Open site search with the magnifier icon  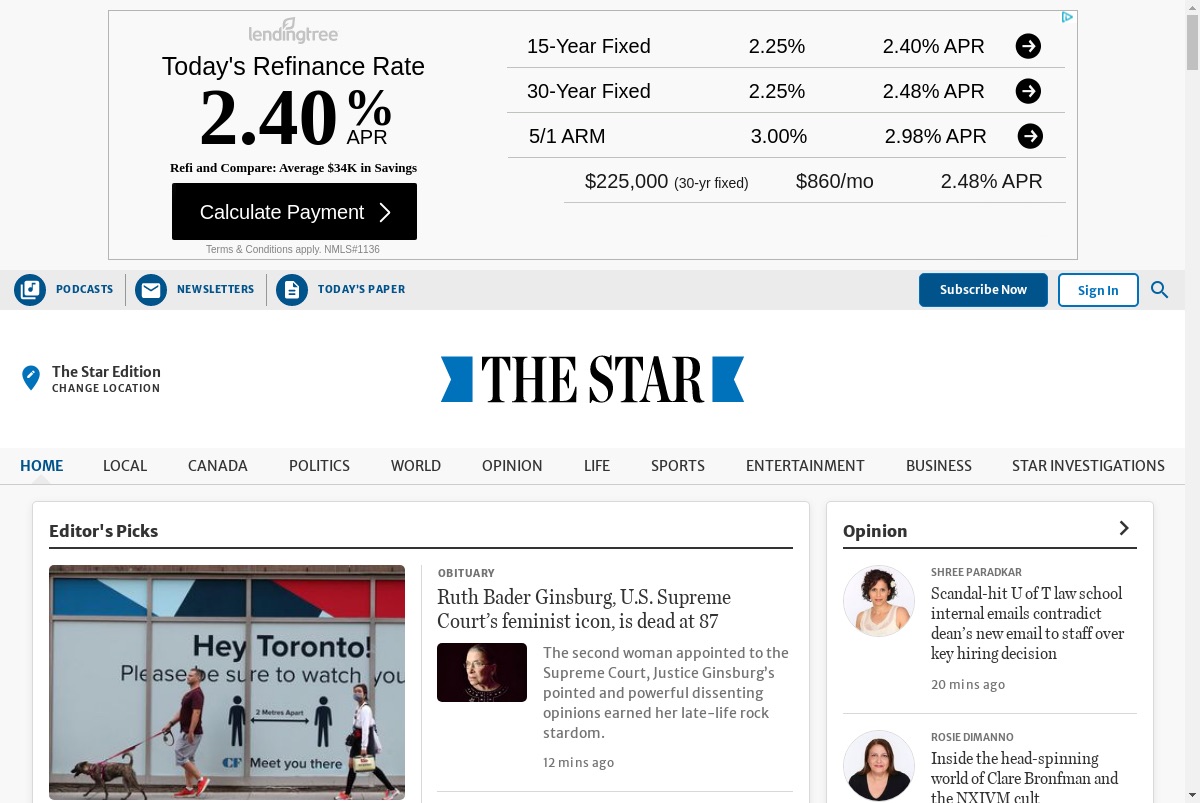pos(1159,290)
